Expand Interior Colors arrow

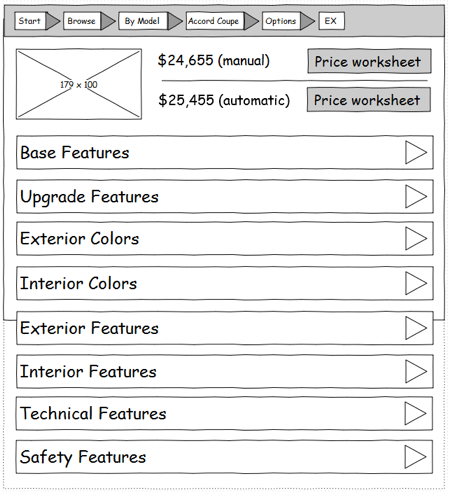pos(416,283)
